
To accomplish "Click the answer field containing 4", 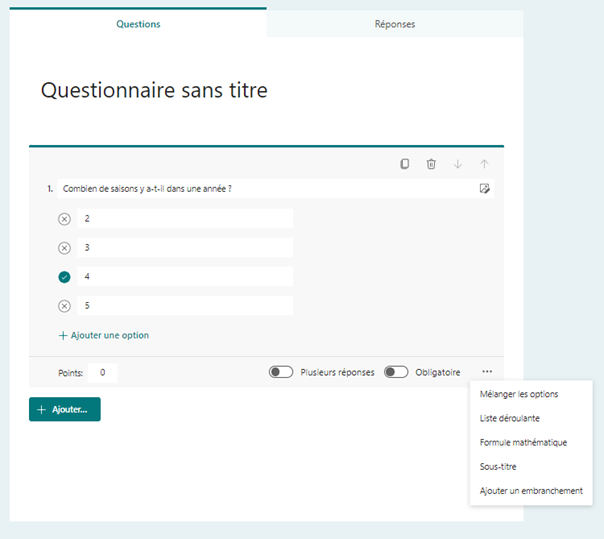I will [185, 276].
